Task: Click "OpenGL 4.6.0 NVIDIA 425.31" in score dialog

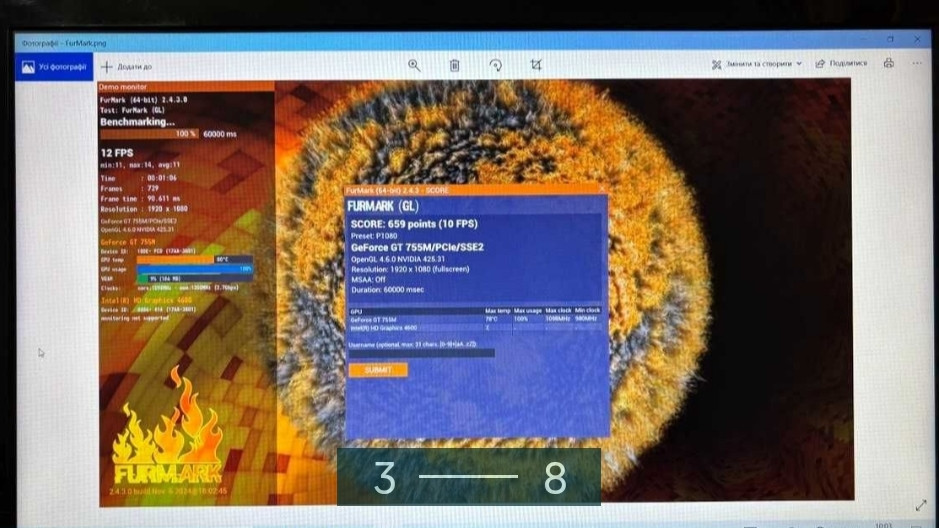Action: [x=398, y=259]
